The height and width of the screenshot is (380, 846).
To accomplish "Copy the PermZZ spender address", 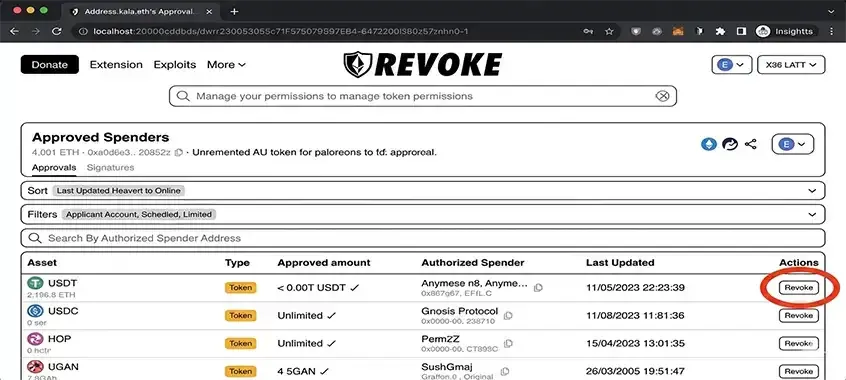I will 508,343.
